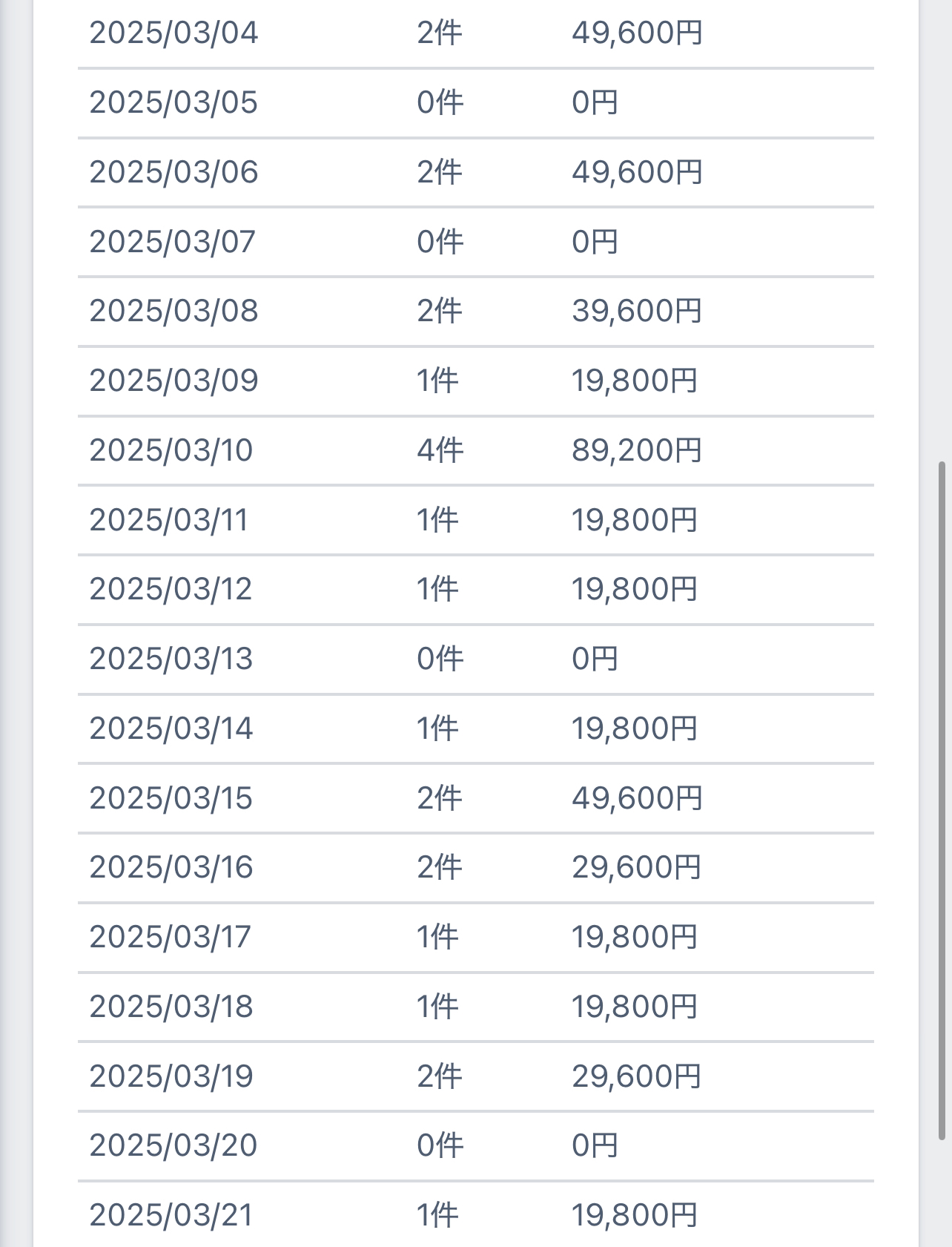Select the 2025/03/21 bottom row date
The image size is (952, 1247).
171,1215
